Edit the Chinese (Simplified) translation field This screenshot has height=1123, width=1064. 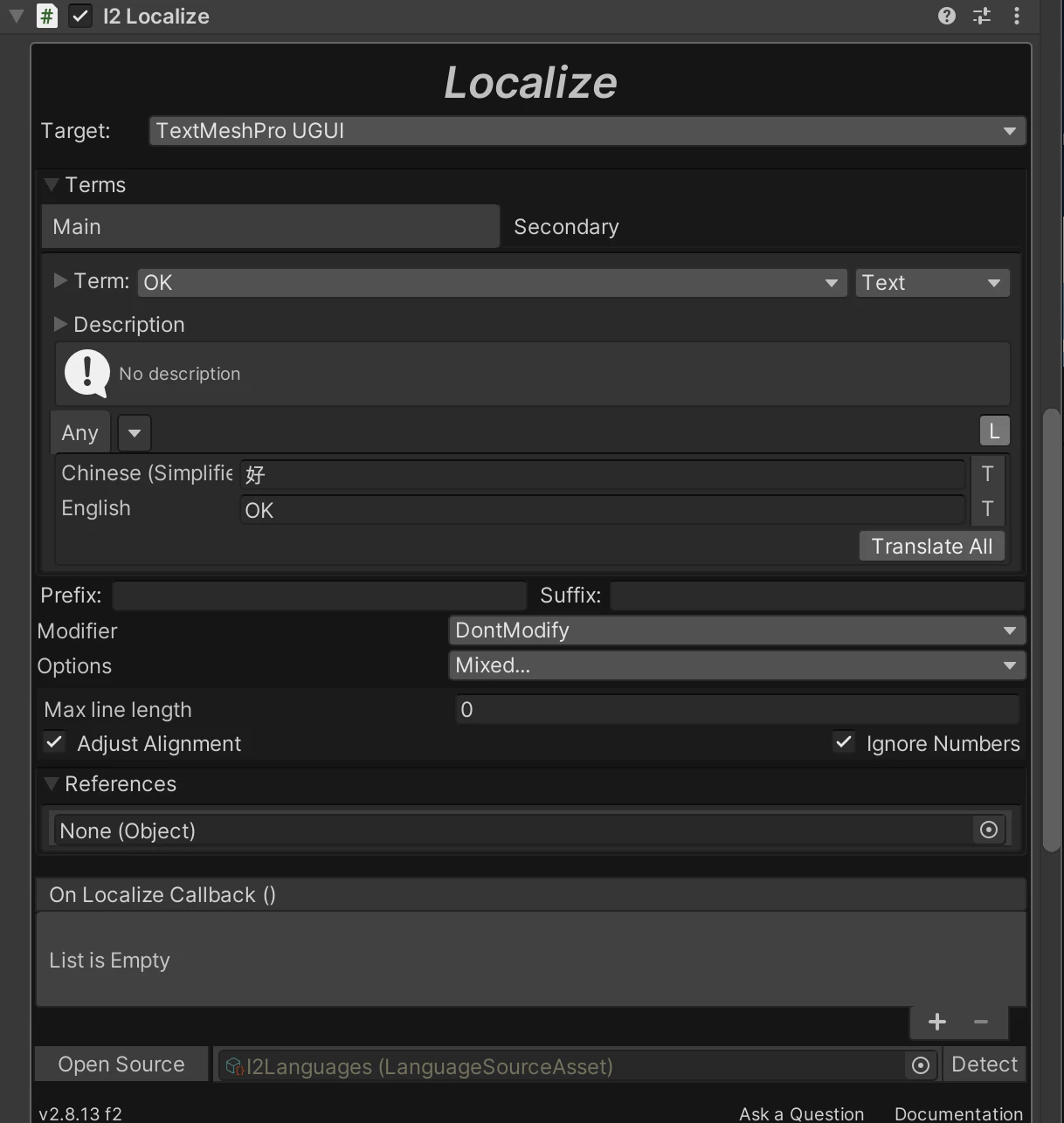603,474
